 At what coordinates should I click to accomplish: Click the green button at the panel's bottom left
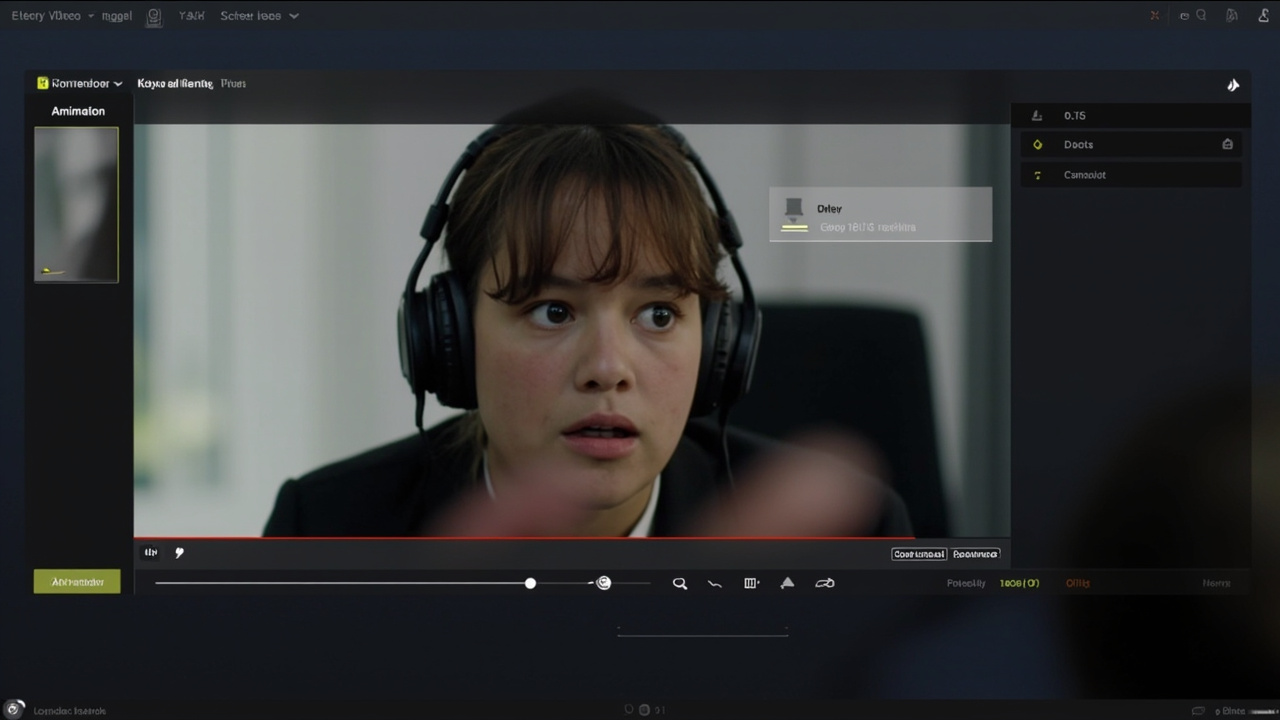click(77, 581)
